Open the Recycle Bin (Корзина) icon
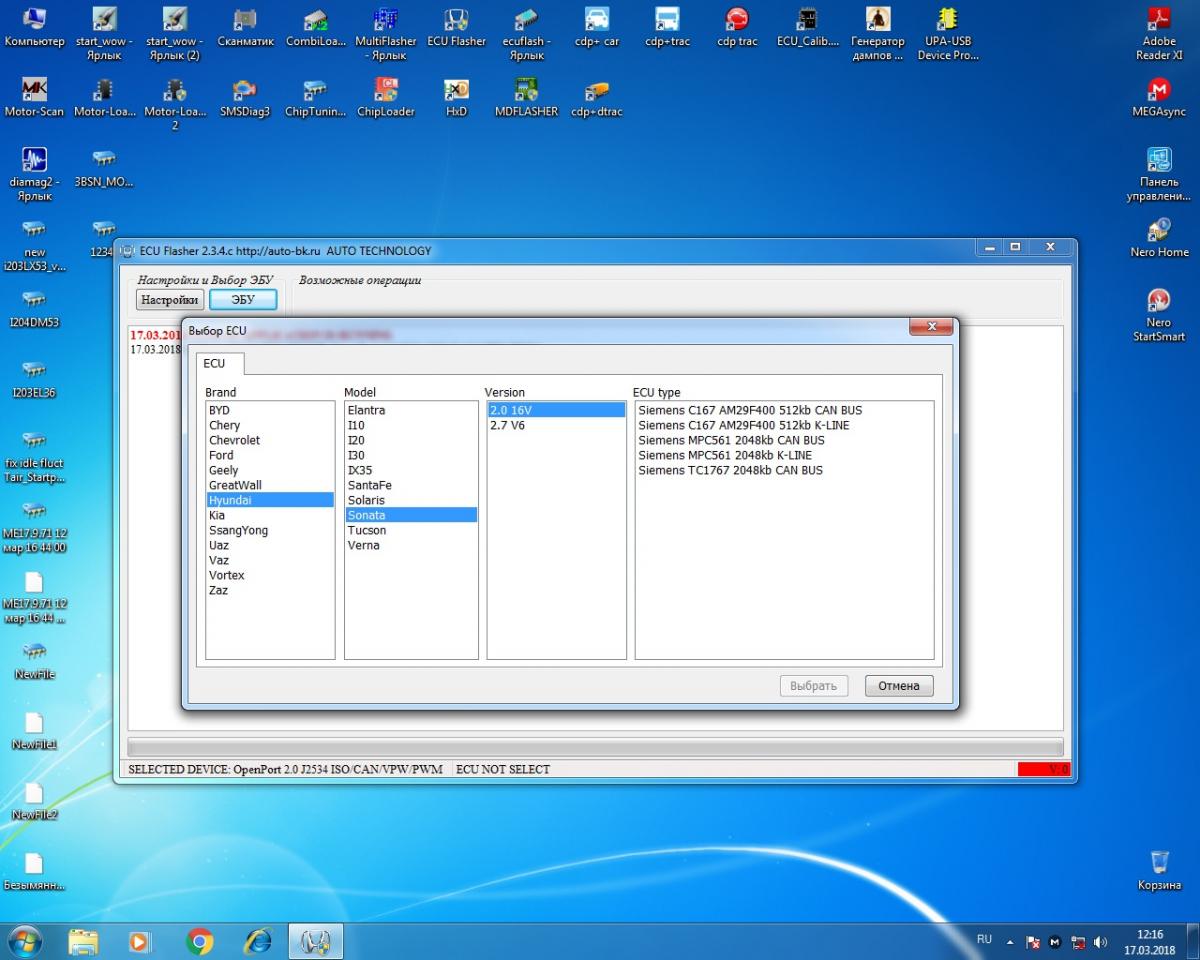Viewport: 1200px width, 960px height. click(1159, 864)
